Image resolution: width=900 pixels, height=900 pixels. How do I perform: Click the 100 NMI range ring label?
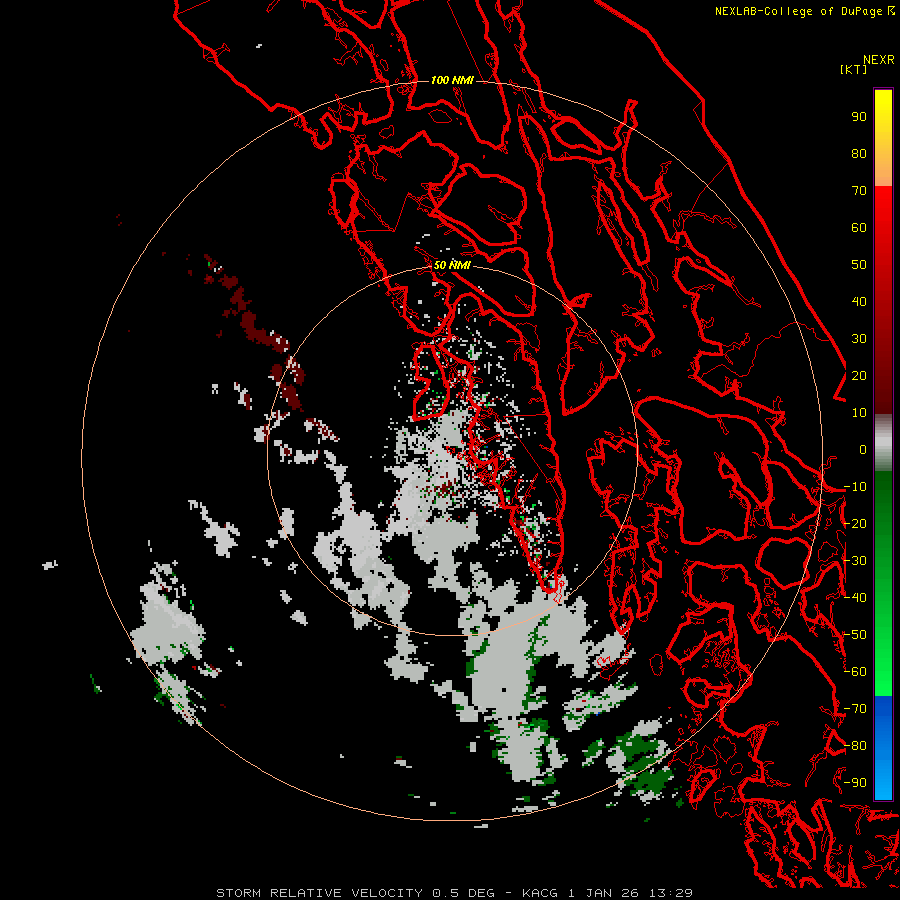(x=452, y=80)
